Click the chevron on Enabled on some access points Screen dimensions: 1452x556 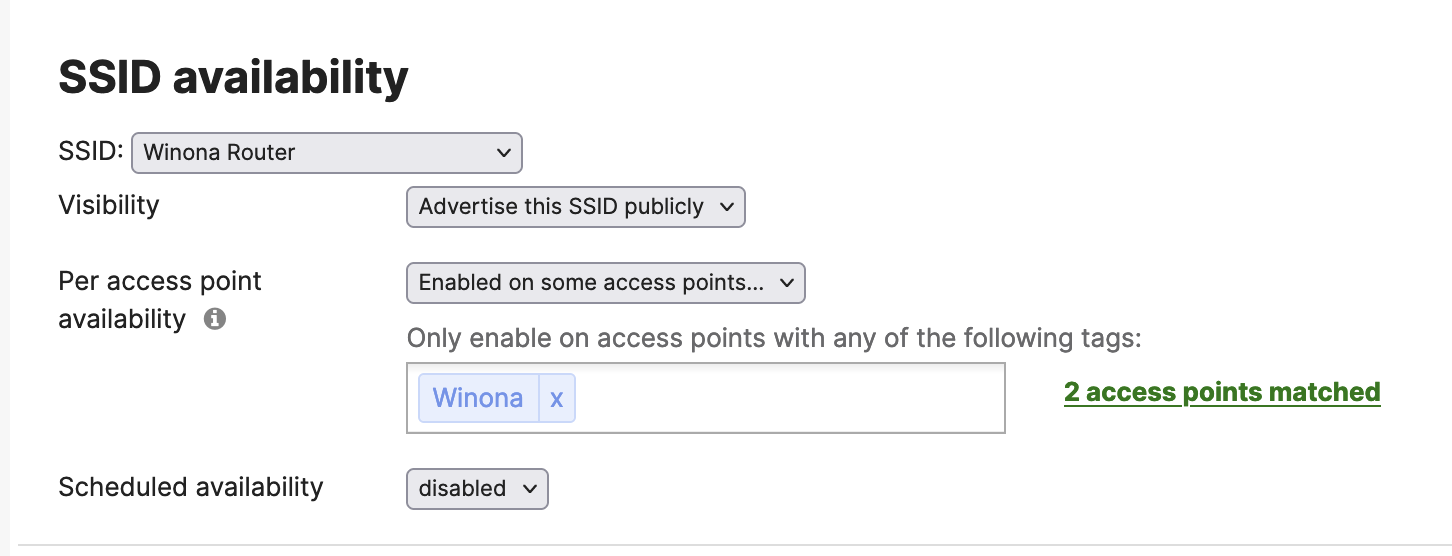[x=786, y=283]
